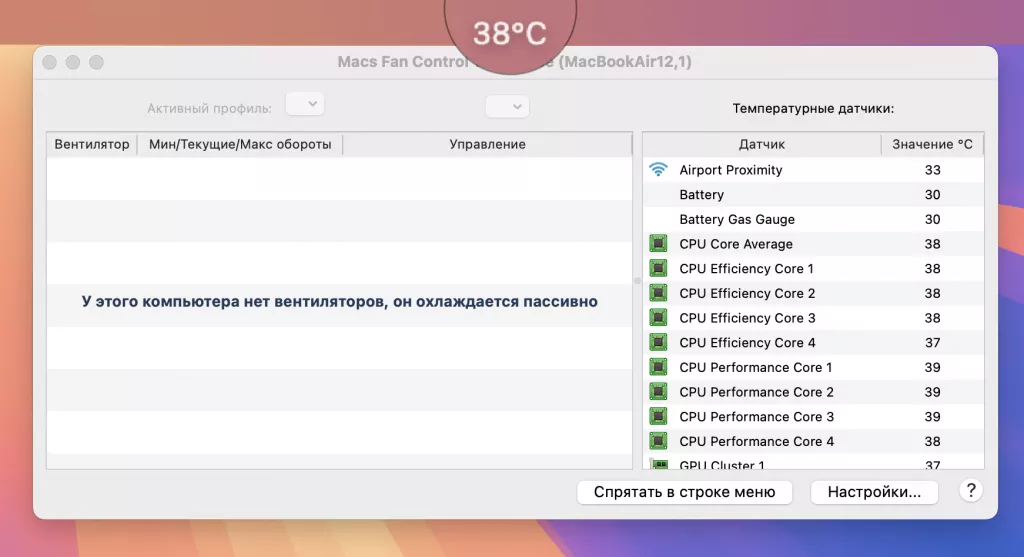1024x557 pixels.
Task: Click the Вентилятор column header
Action: coord(92,144)
